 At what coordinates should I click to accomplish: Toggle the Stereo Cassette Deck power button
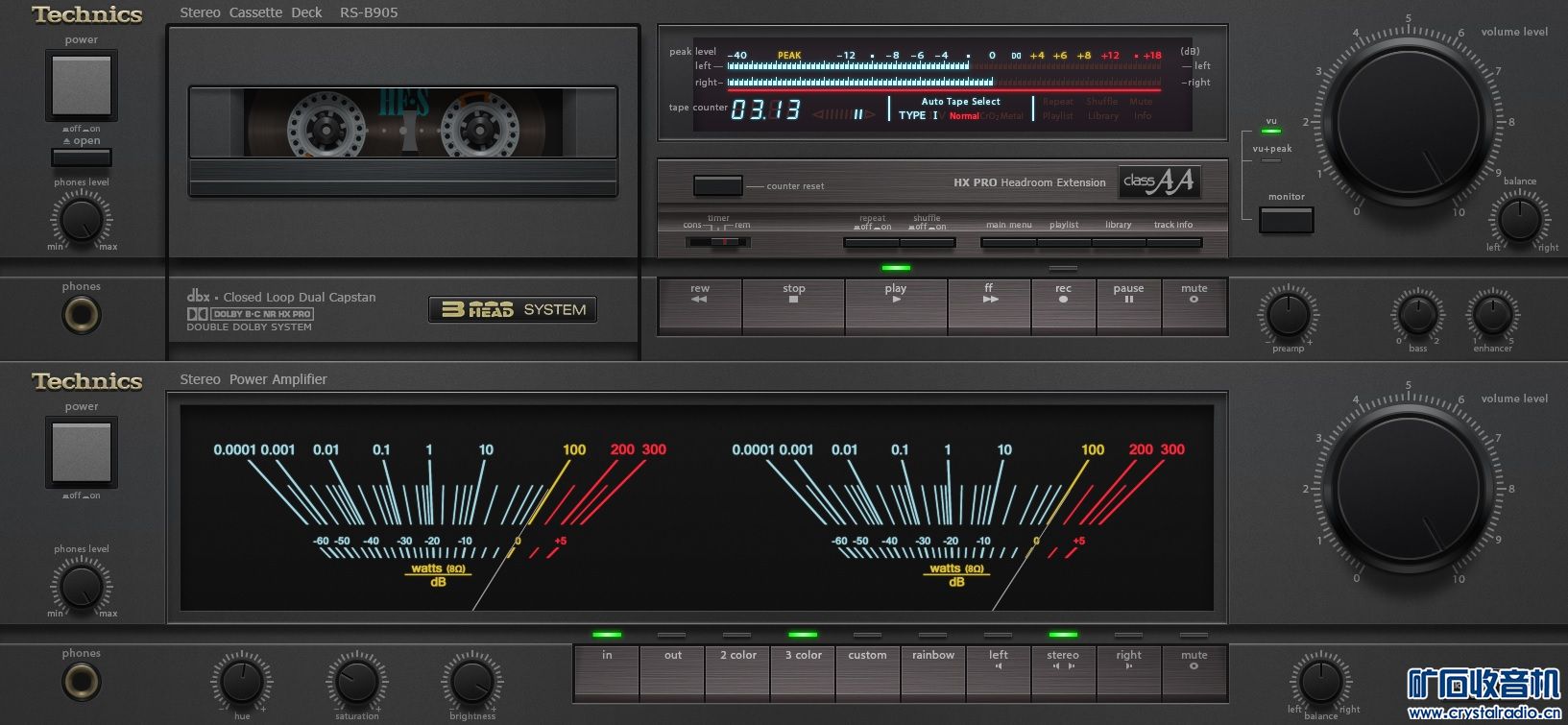(82, 85)
